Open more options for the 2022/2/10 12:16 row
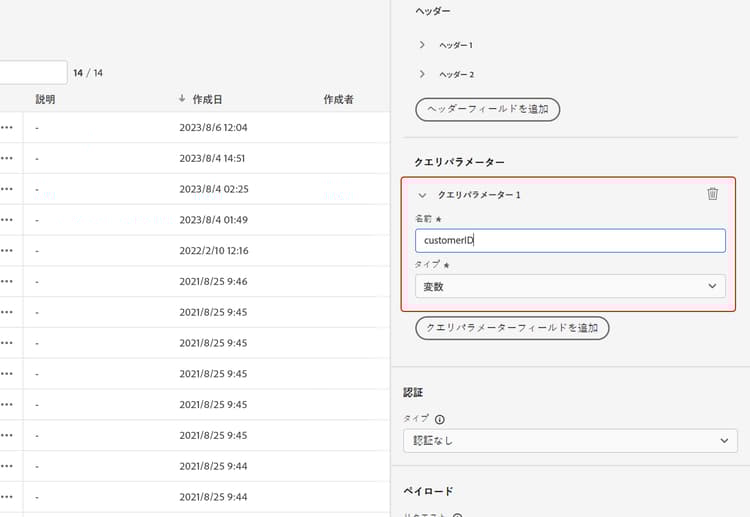Screen dimensions: 750x517 (7, 251)
